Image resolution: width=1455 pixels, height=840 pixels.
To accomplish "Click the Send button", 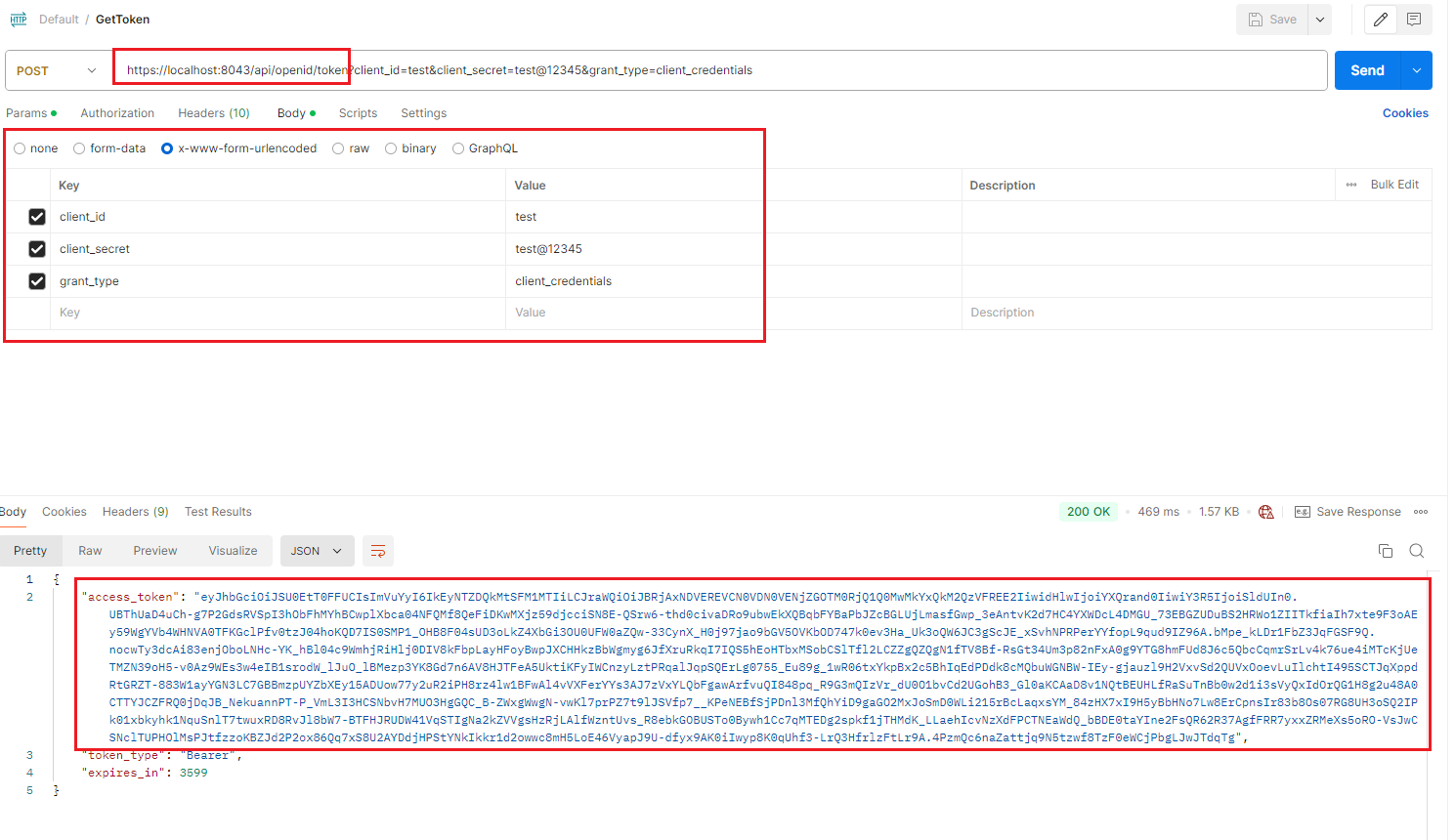I will coord(1367,70).
